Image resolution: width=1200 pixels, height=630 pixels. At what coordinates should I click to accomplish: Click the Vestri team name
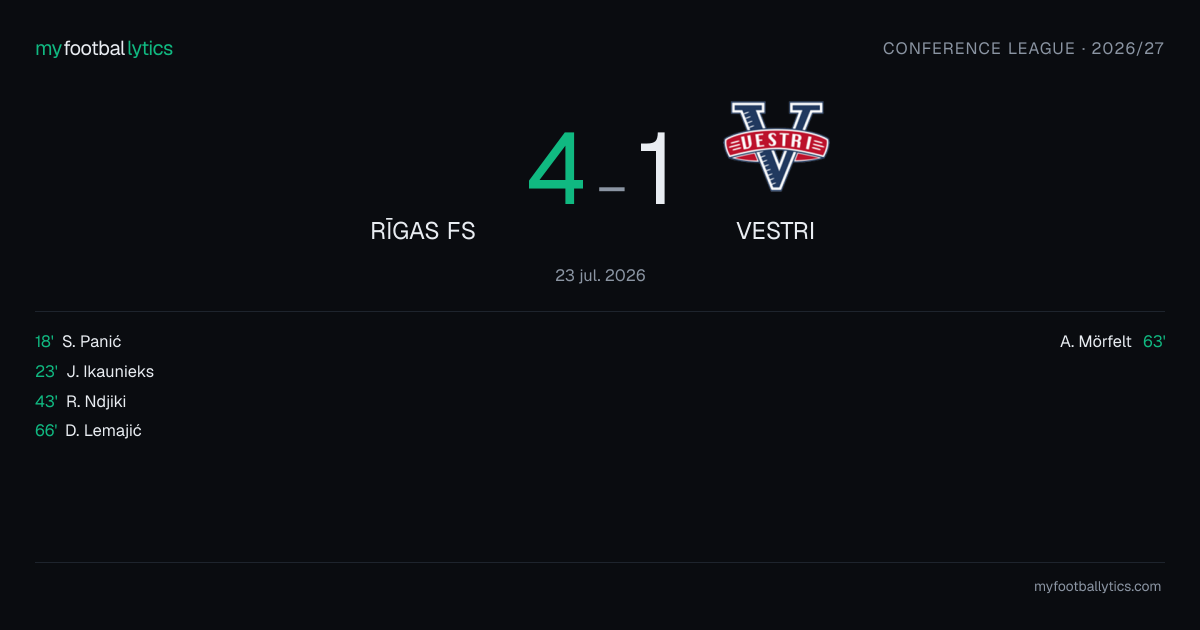click(776, 231)
